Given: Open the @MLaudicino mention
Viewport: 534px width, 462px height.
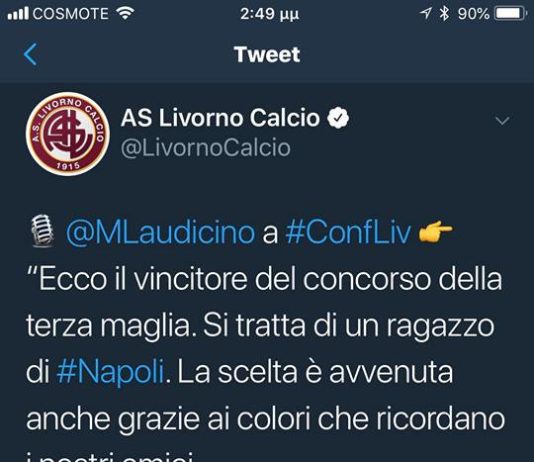Looking at the screenshot, I should point(160,233).
